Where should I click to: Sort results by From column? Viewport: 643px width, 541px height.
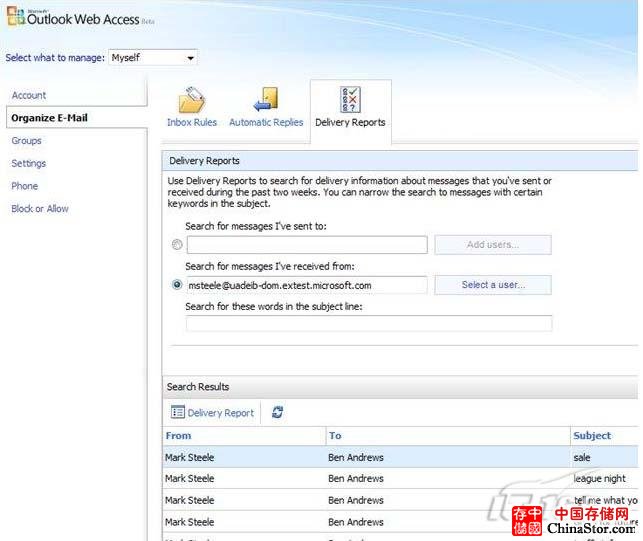coord(244,436)
